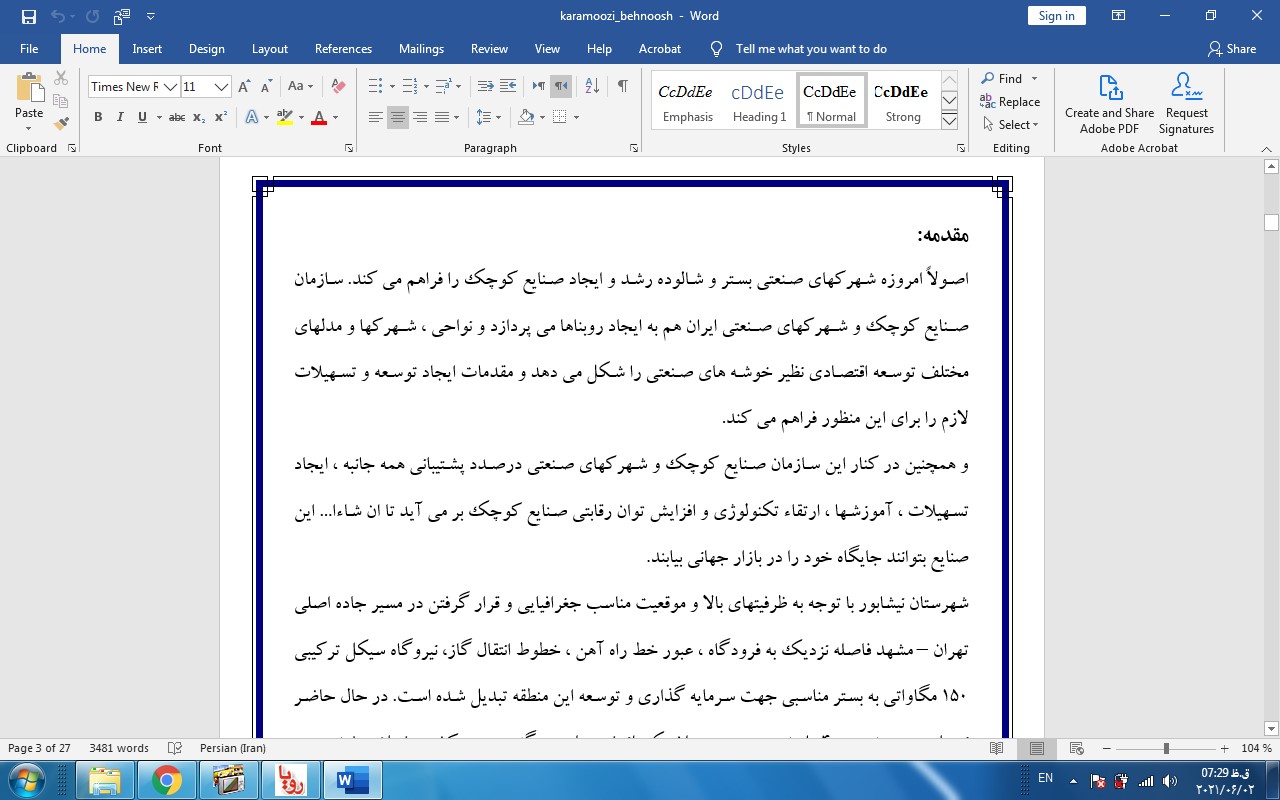Click the zoom slider in the status bar
This screenshot has height=800, width=1280.
(1166, 748)
